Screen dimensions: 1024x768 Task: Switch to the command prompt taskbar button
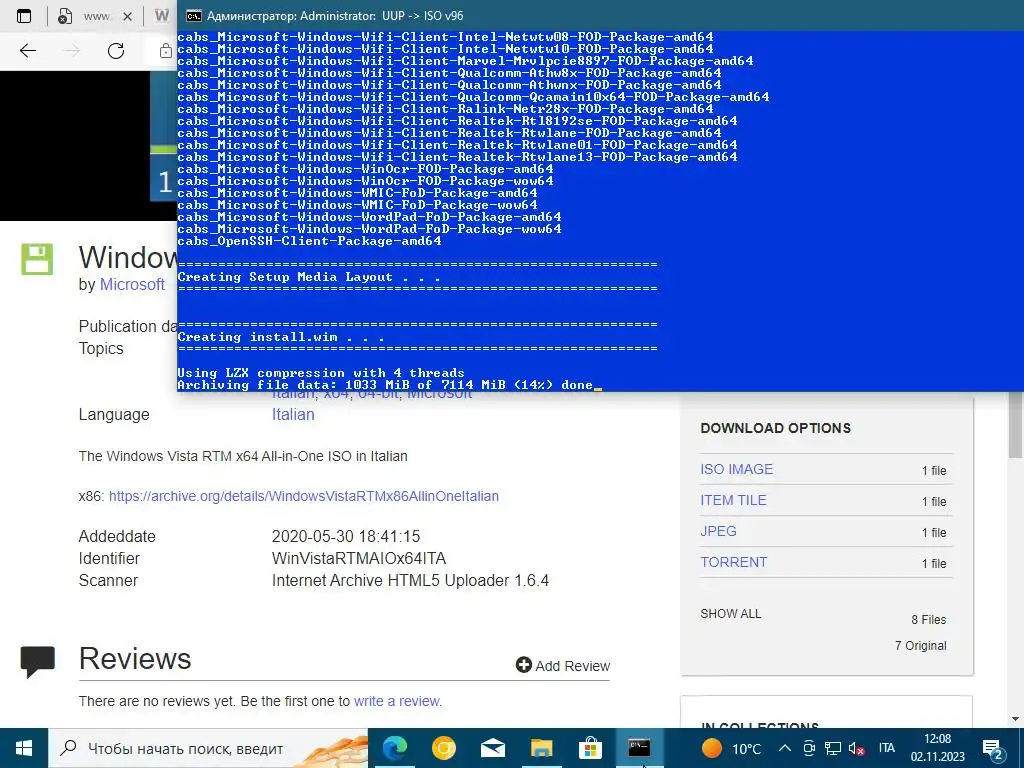pyautogui.click(x=639, y=748)
